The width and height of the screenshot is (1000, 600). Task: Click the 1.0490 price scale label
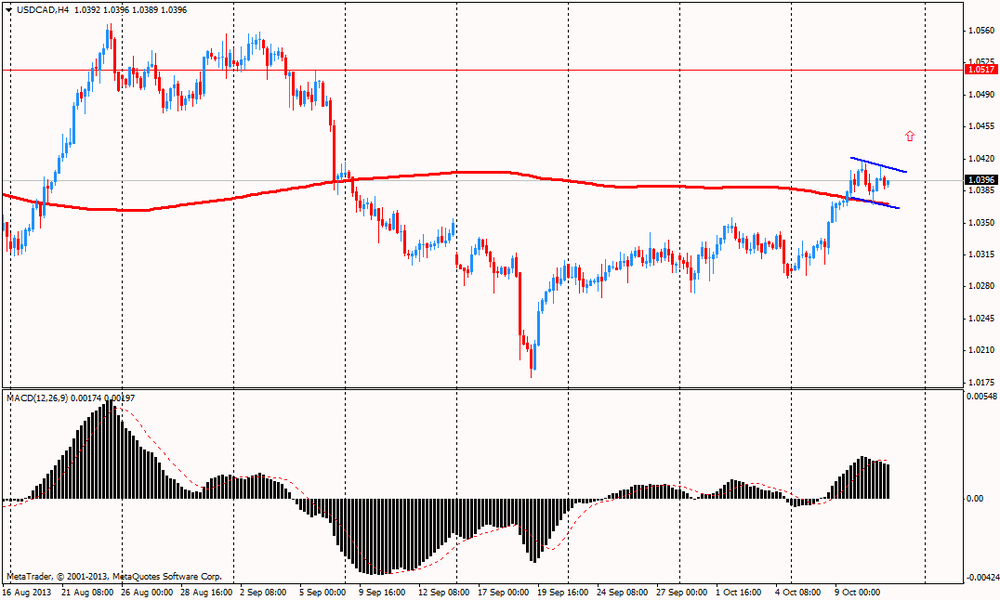click(x=982, y=94)
